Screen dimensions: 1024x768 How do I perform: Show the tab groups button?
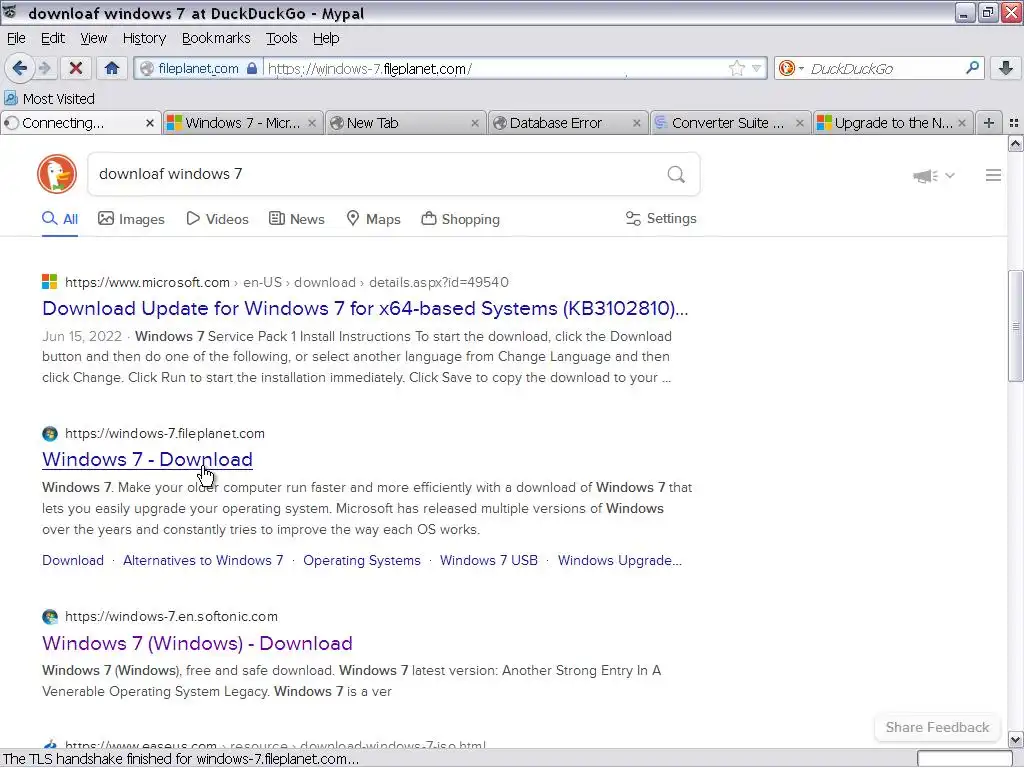pyautogui.click(x=1014, y=123)
